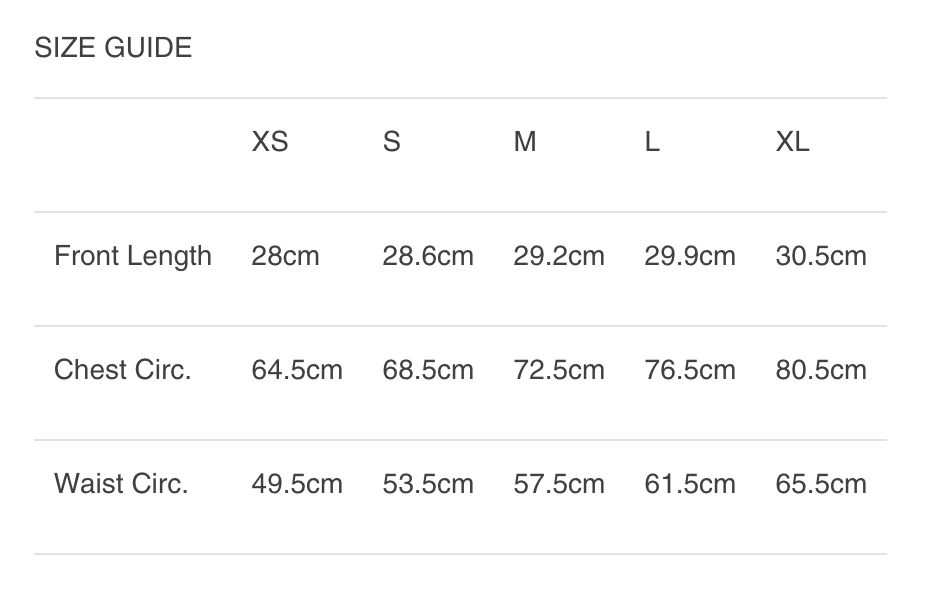Click the Chest Circ. row label
The width and height of the screenshot is (934, 594).
[x=123, y=370]
